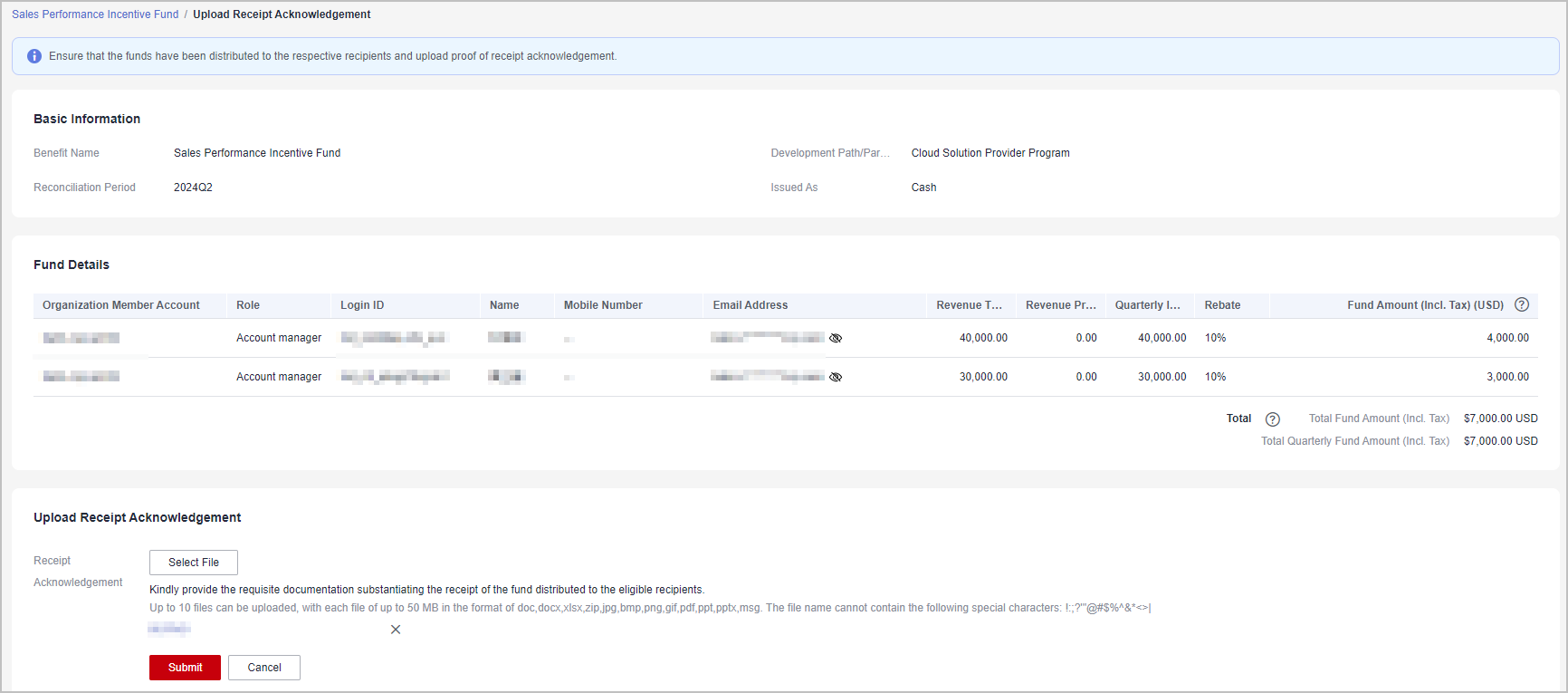Click the uploaded file name entry
1568x693 pixels.
tap(169, 630)
